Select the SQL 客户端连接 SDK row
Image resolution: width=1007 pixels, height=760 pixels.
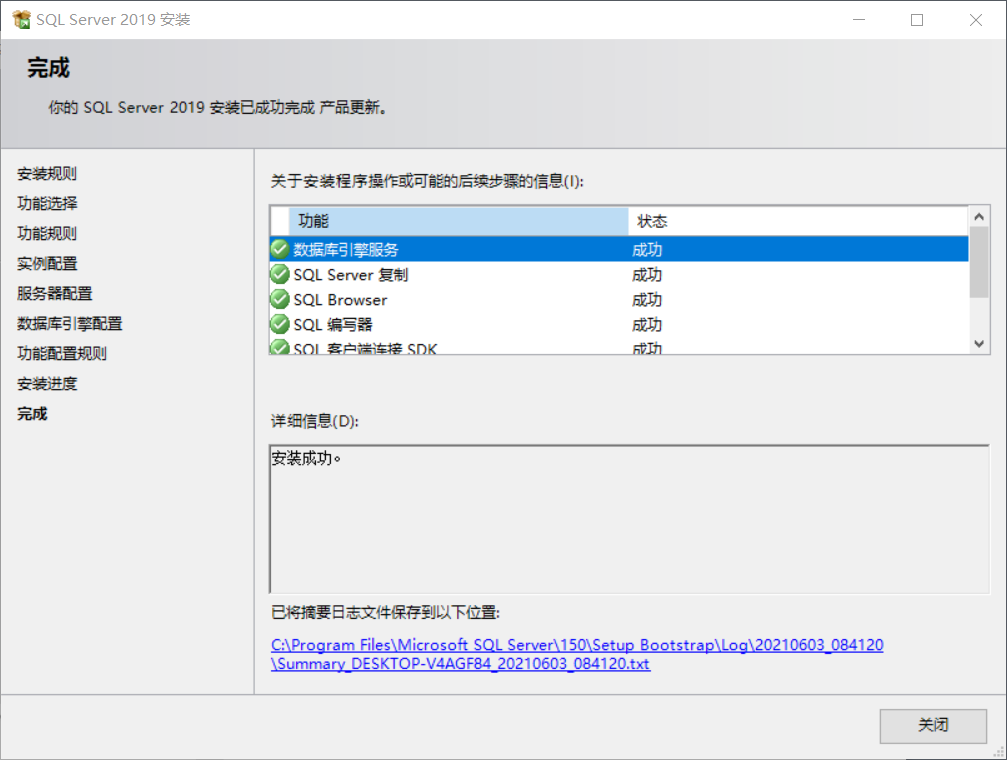619,346
